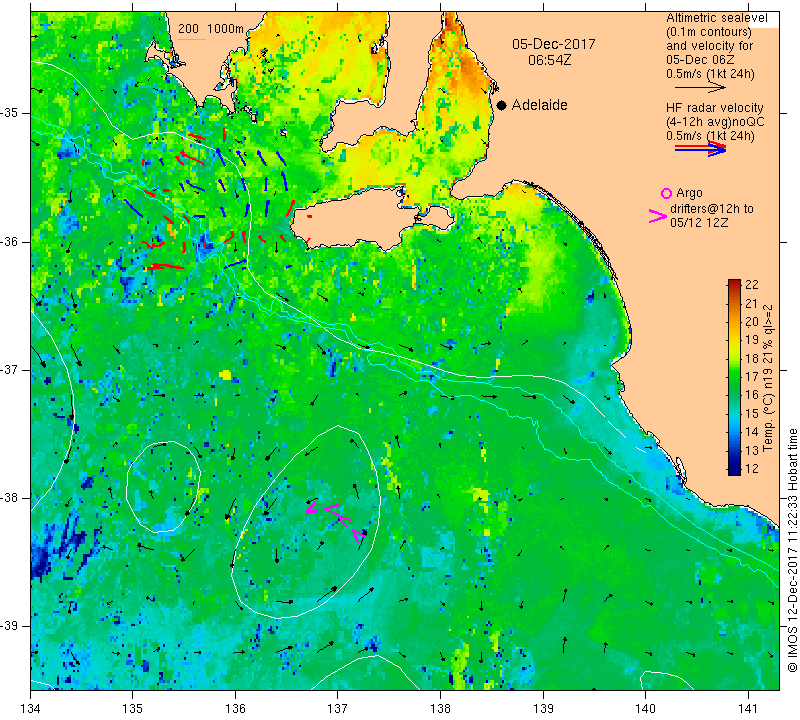Click latitude axis label '-37'
Image resolution: width=800 pixels, height=720 pixels.
tap(10, 369)
